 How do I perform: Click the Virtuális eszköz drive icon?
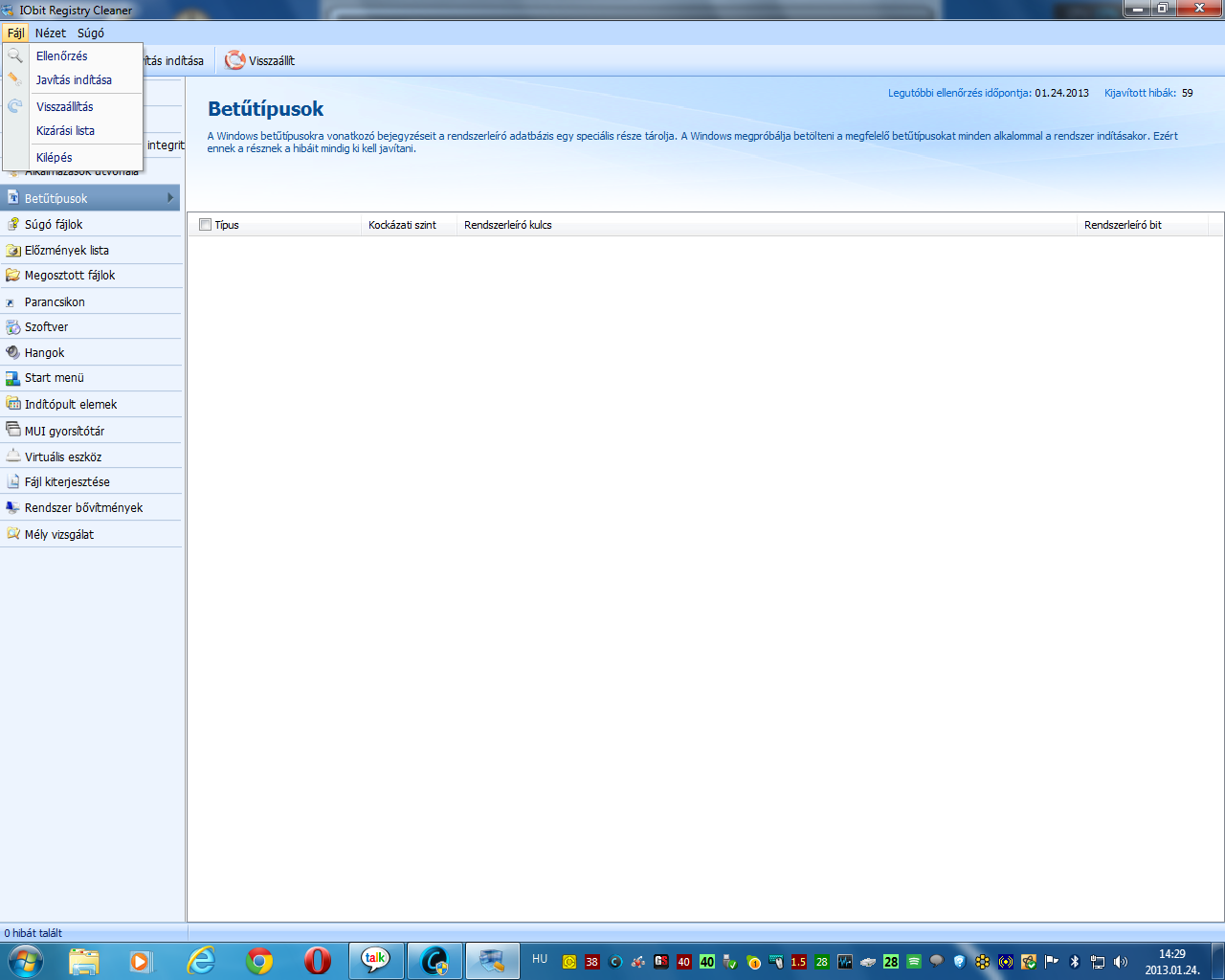pyautogui.click(x=13, y=457)
